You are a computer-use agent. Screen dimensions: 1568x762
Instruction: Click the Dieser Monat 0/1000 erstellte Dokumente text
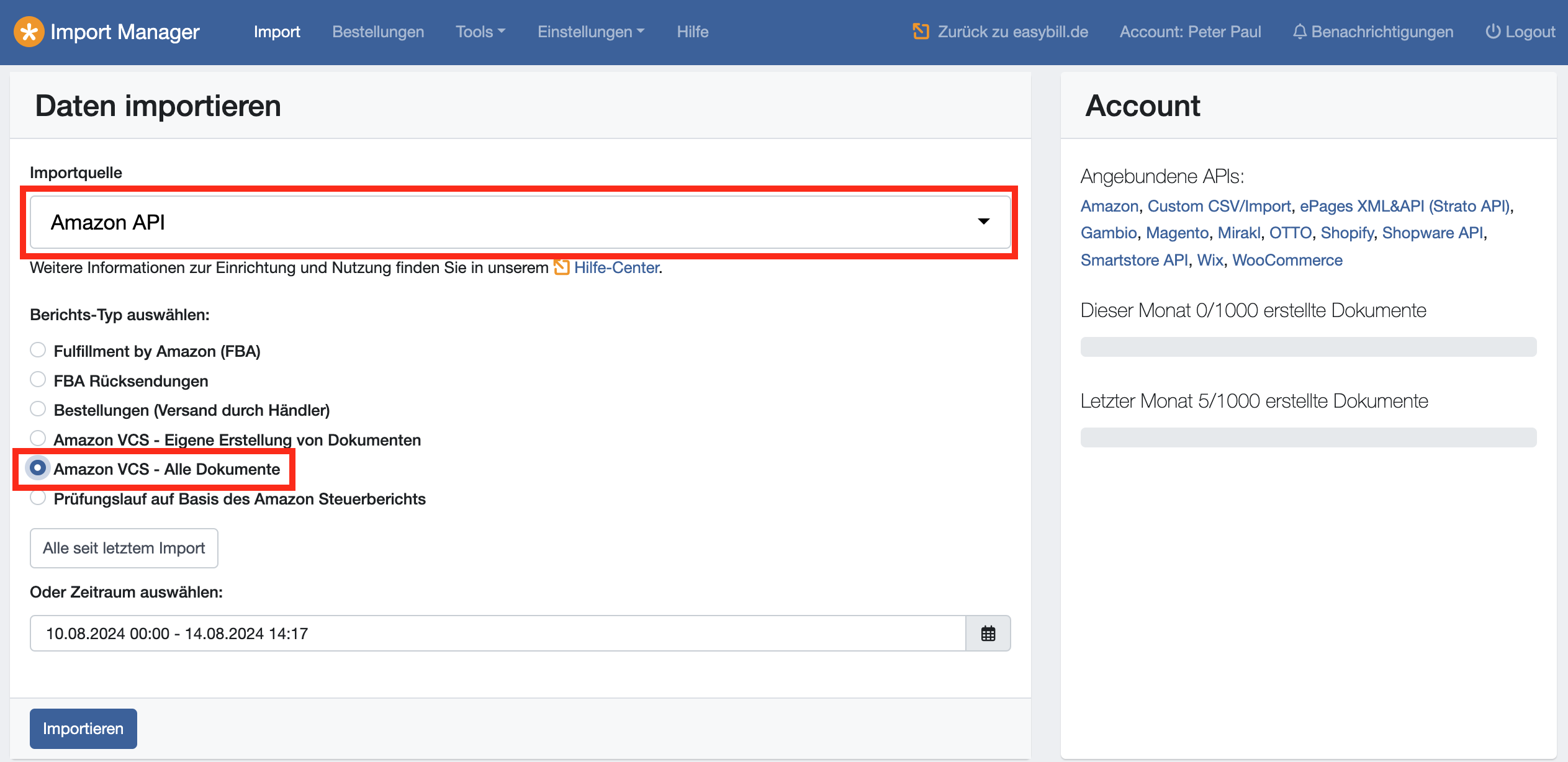(x=1253, y=310)
